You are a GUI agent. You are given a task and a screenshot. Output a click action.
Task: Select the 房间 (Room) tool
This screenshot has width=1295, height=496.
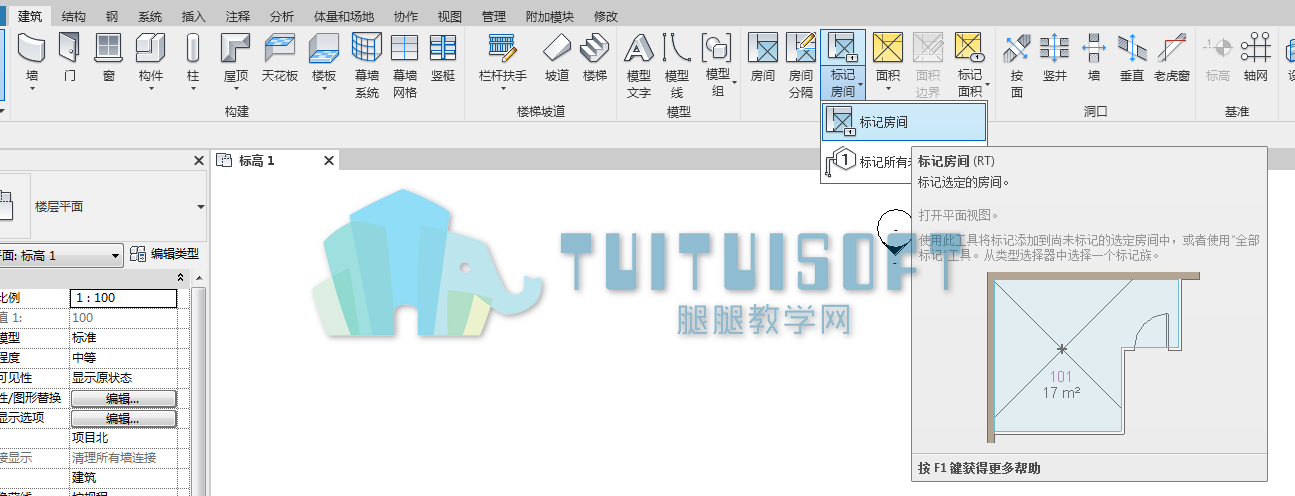(763, 57)
